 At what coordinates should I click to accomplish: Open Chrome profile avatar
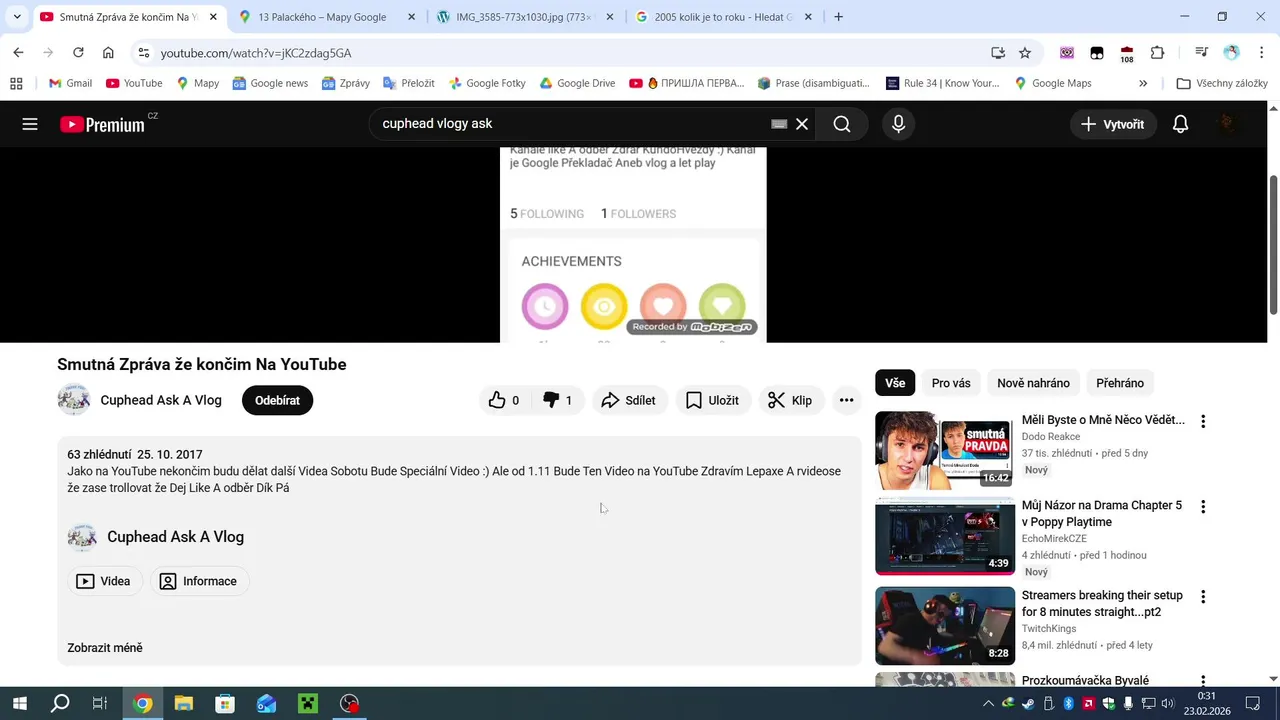pos(1231,53)
